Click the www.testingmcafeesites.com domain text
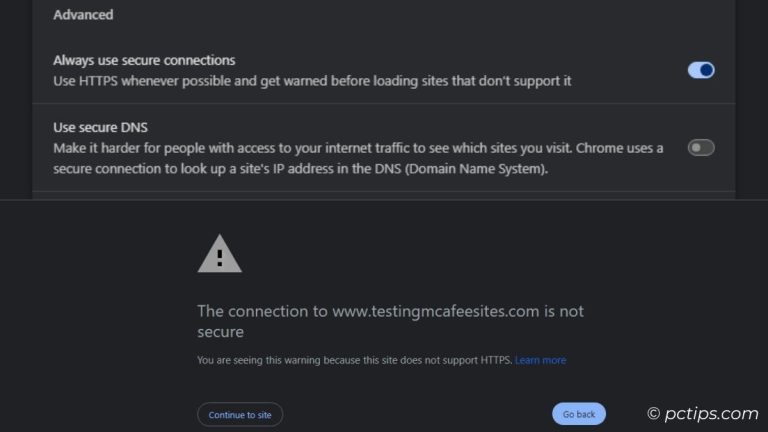This screenshot has height=432, width=768. click(436, 311)
